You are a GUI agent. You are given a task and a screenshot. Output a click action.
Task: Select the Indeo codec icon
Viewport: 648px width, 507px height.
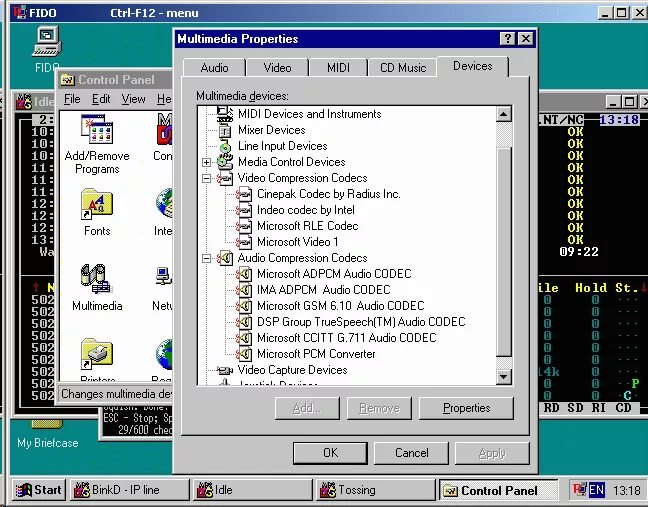(x=244, y=210)
